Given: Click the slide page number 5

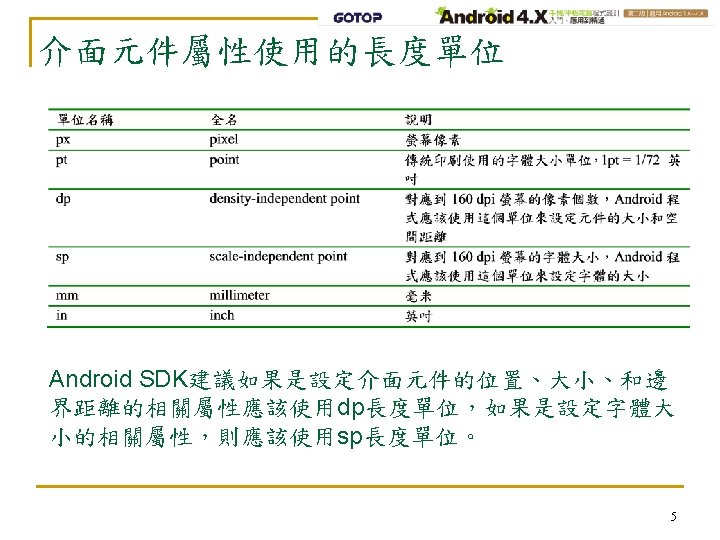Looking at the screenshot, I should point(673,516).
